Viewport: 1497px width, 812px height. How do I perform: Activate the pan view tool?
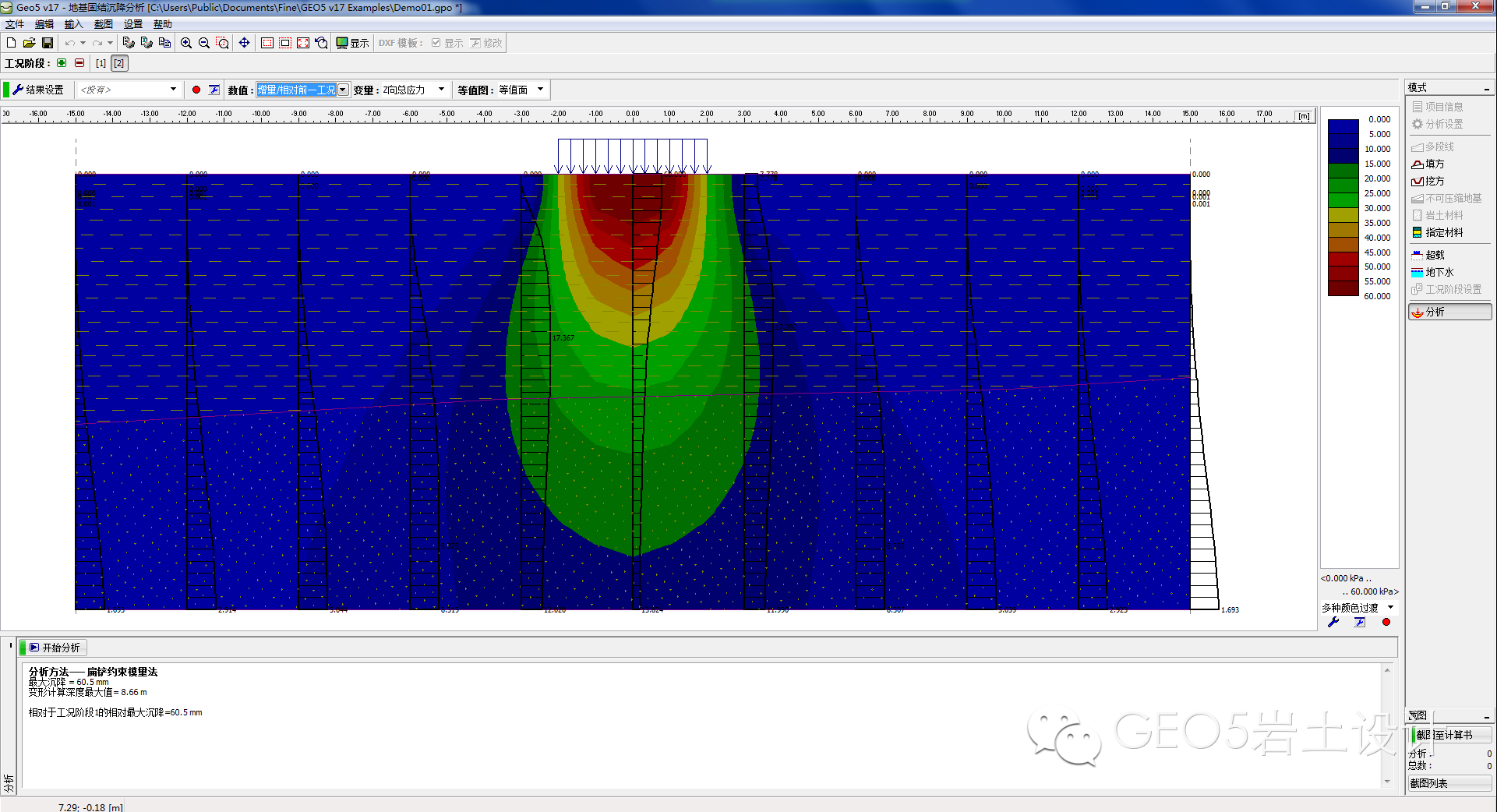tap(244, 43)
